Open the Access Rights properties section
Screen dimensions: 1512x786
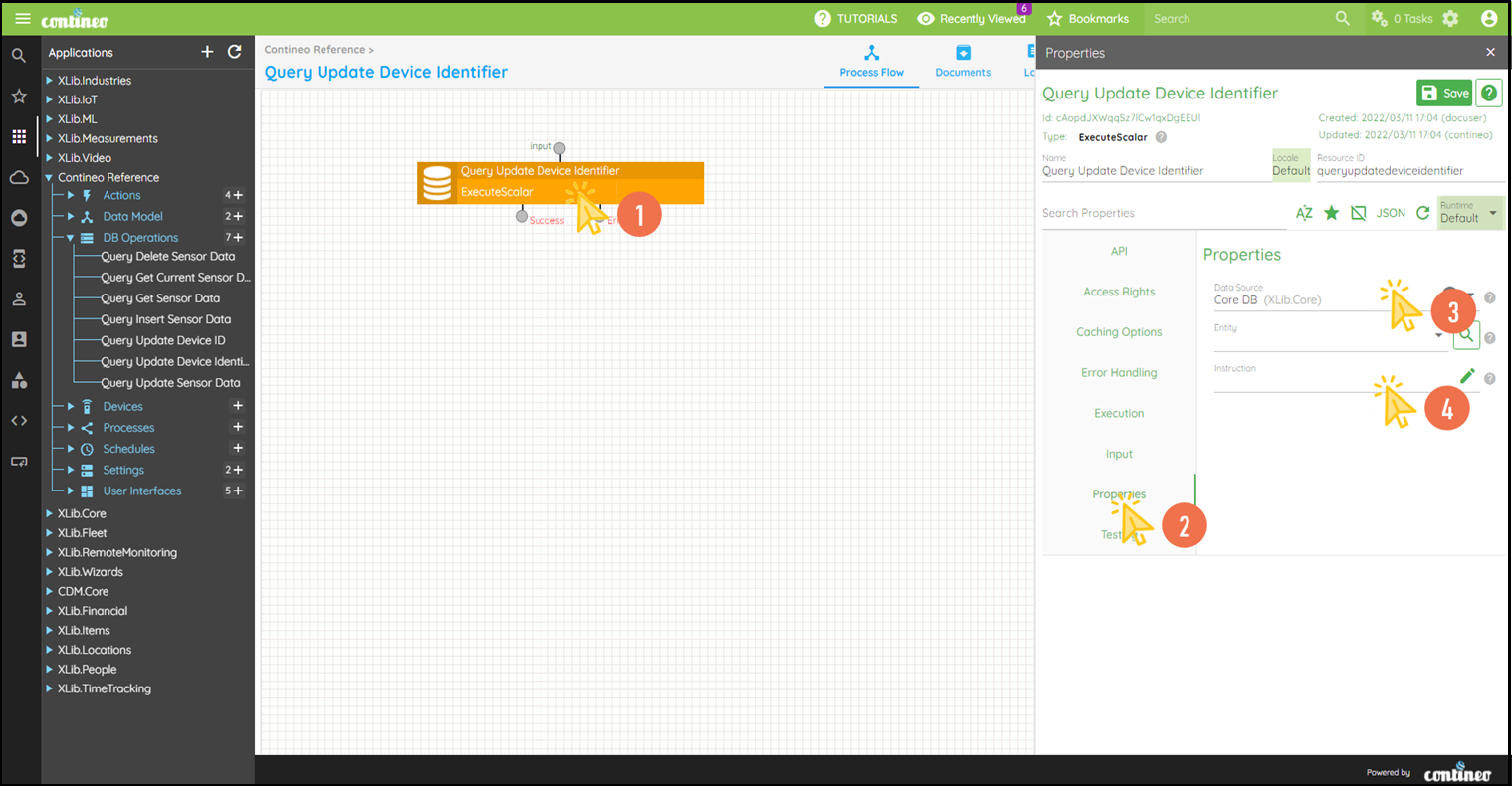tap(1119, 292)
